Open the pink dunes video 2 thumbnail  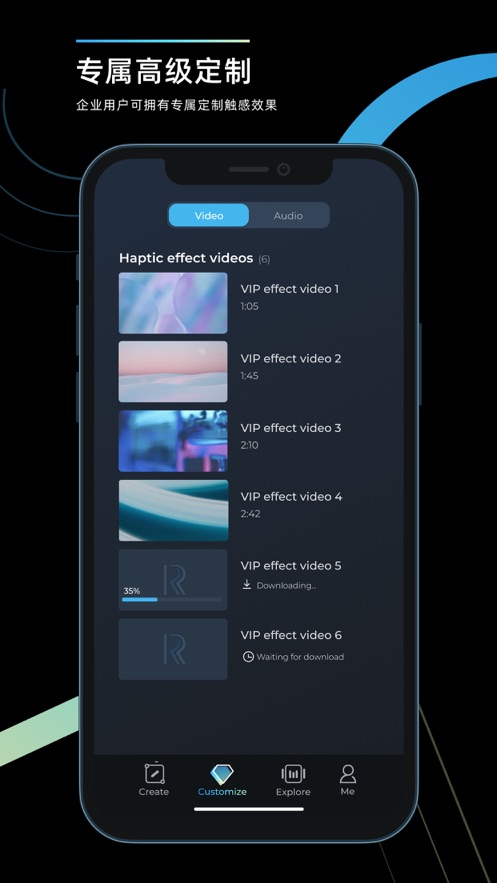173,372
